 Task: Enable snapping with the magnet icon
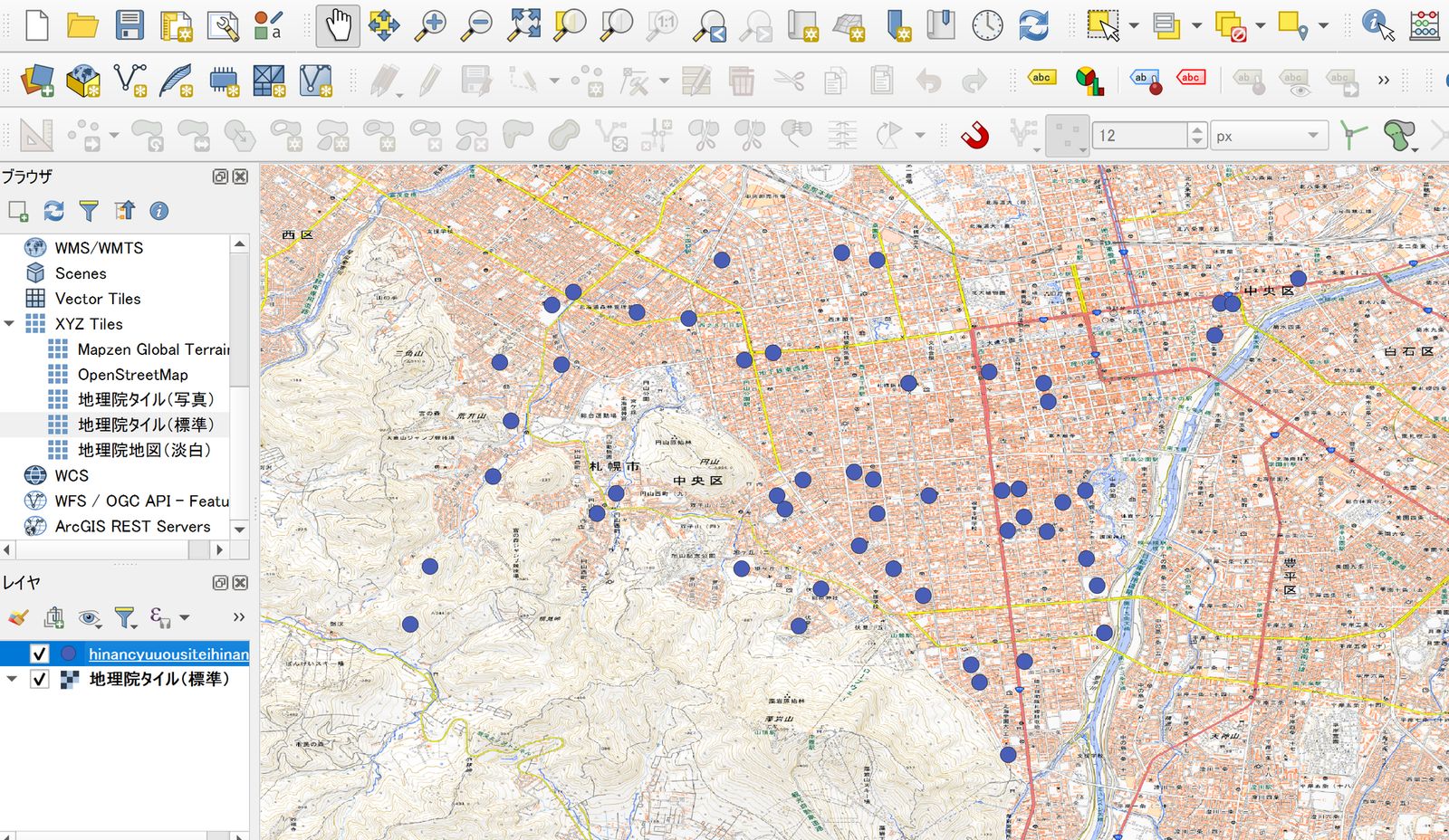pyautogui.click(x=974, y=136)
